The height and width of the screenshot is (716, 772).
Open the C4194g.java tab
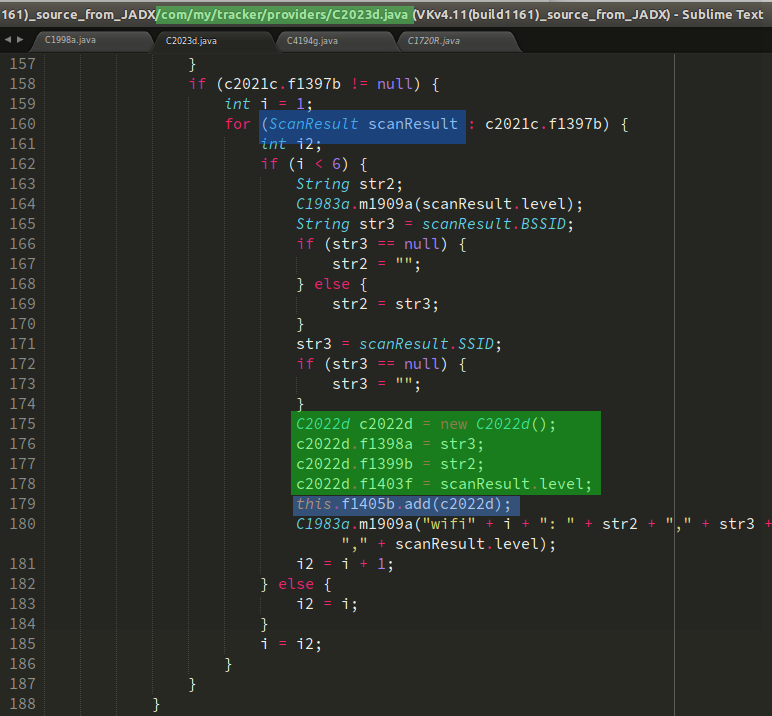[x=312, y=41]
